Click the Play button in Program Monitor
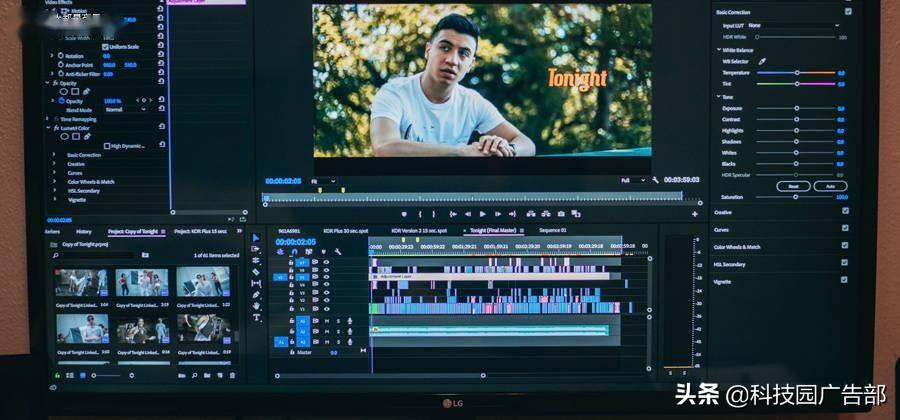The image size is (900, 420). click(483, 214)
